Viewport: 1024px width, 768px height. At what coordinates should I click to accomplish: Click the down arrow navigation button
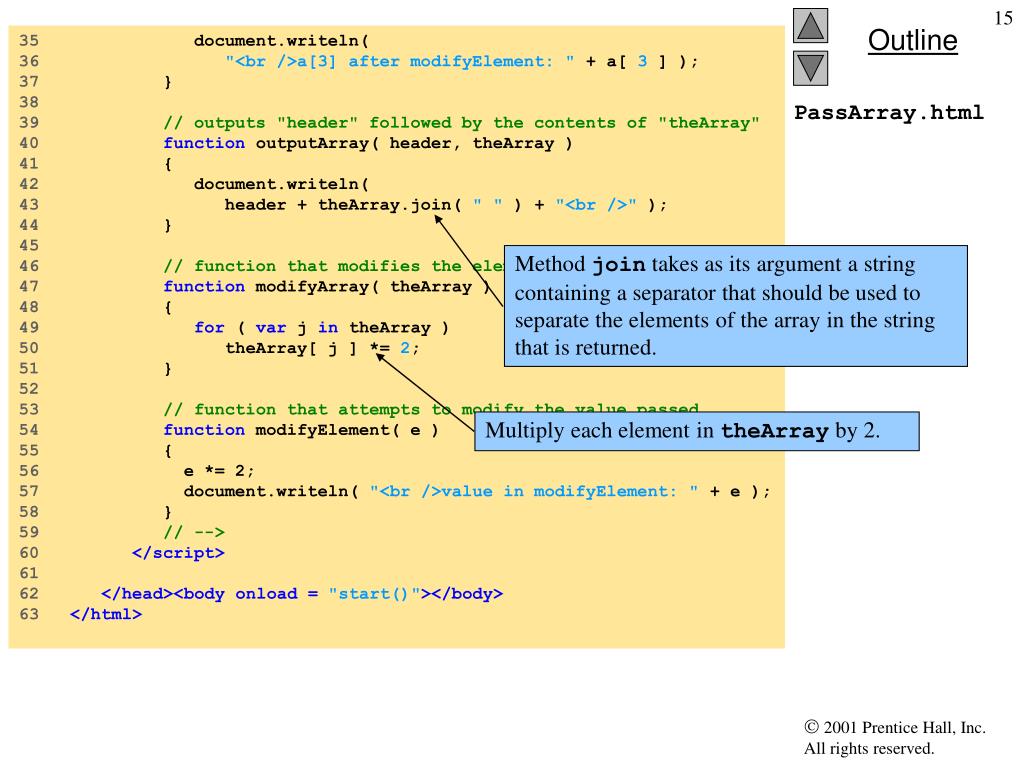tap(810, 69)
